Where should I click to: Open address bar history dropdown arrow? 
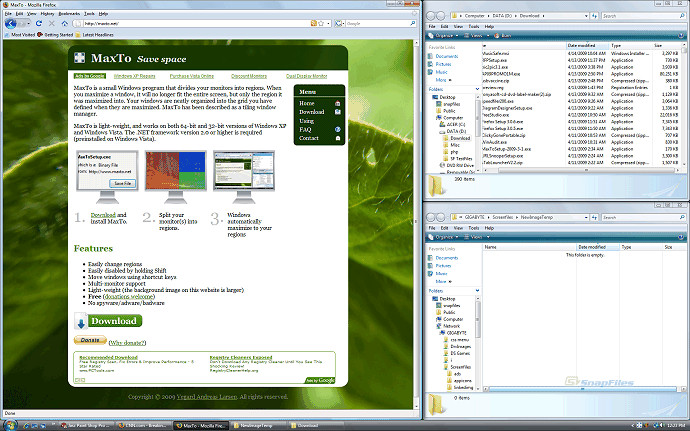click(x=328, y=23)
